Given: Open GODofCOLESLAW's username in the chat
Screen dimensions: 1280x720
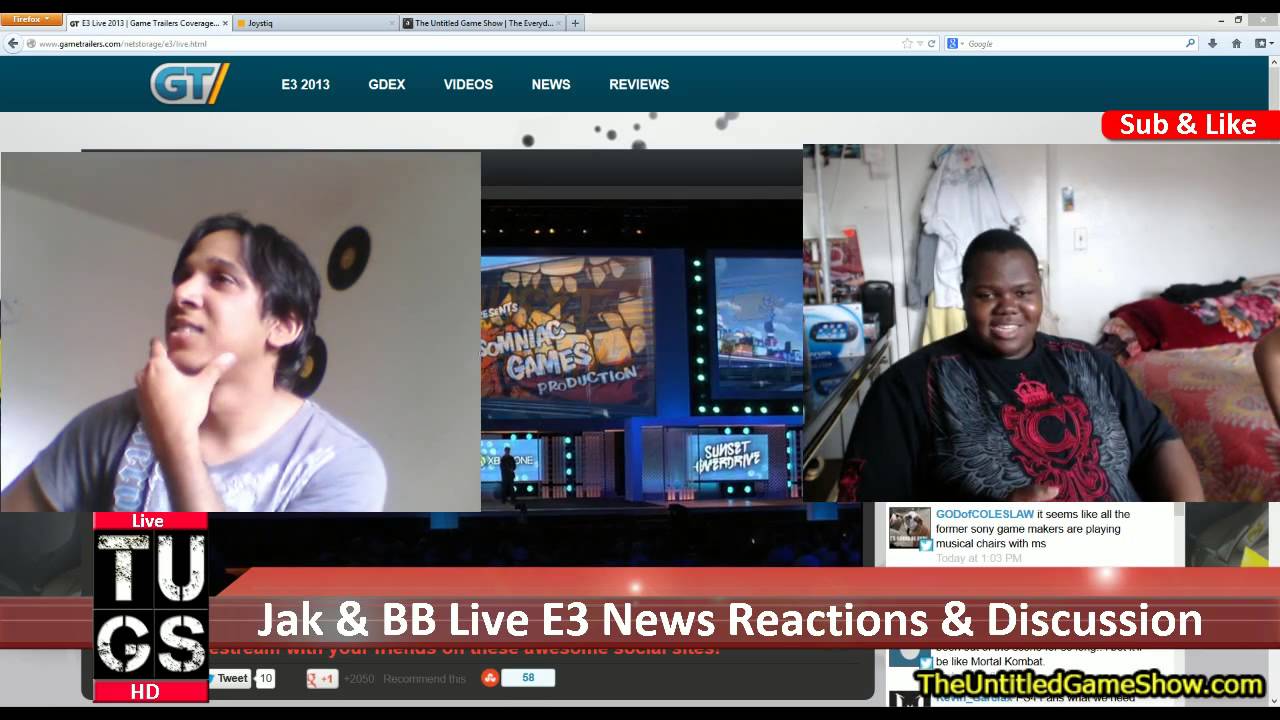Looking at the screenshot, I should 983,514.
